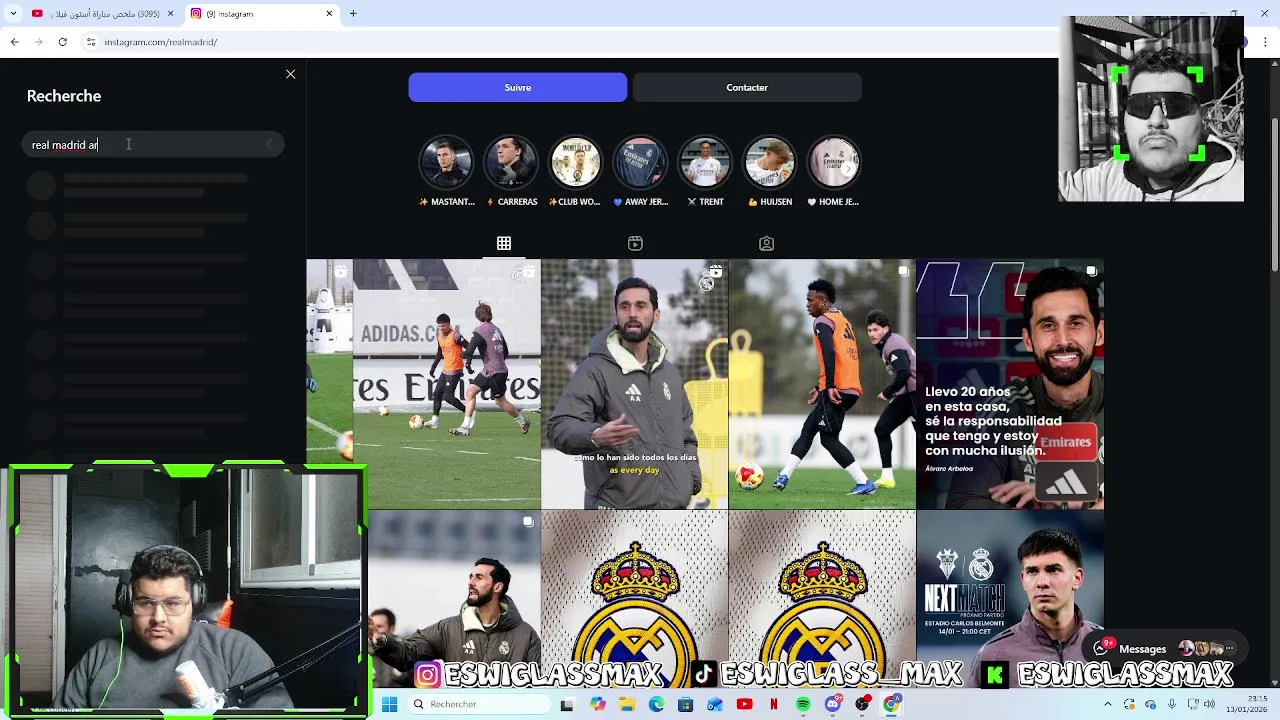Screen dimensions: 1280x720
Task: Open Microsoft Edge from the taskbar
Action: 656,704
